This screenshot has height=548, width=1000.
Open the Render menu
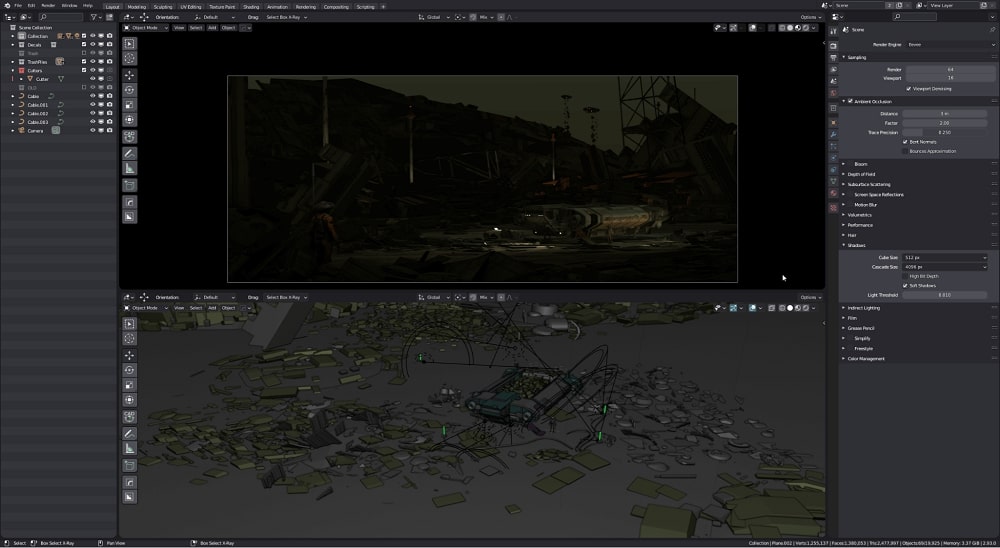coord(48,5)
